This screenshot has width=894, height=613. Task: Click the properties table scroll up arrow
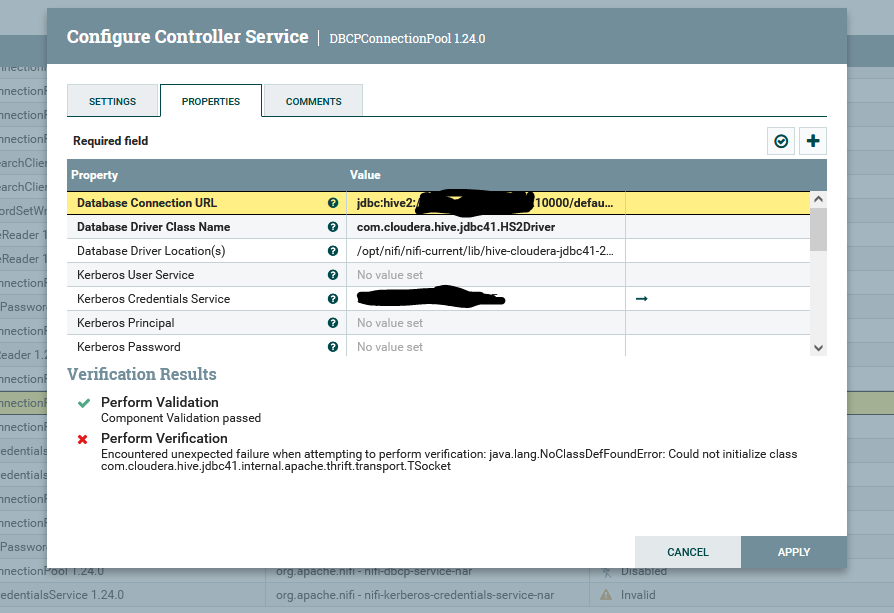pyautogui.click(x=819, y=199)
